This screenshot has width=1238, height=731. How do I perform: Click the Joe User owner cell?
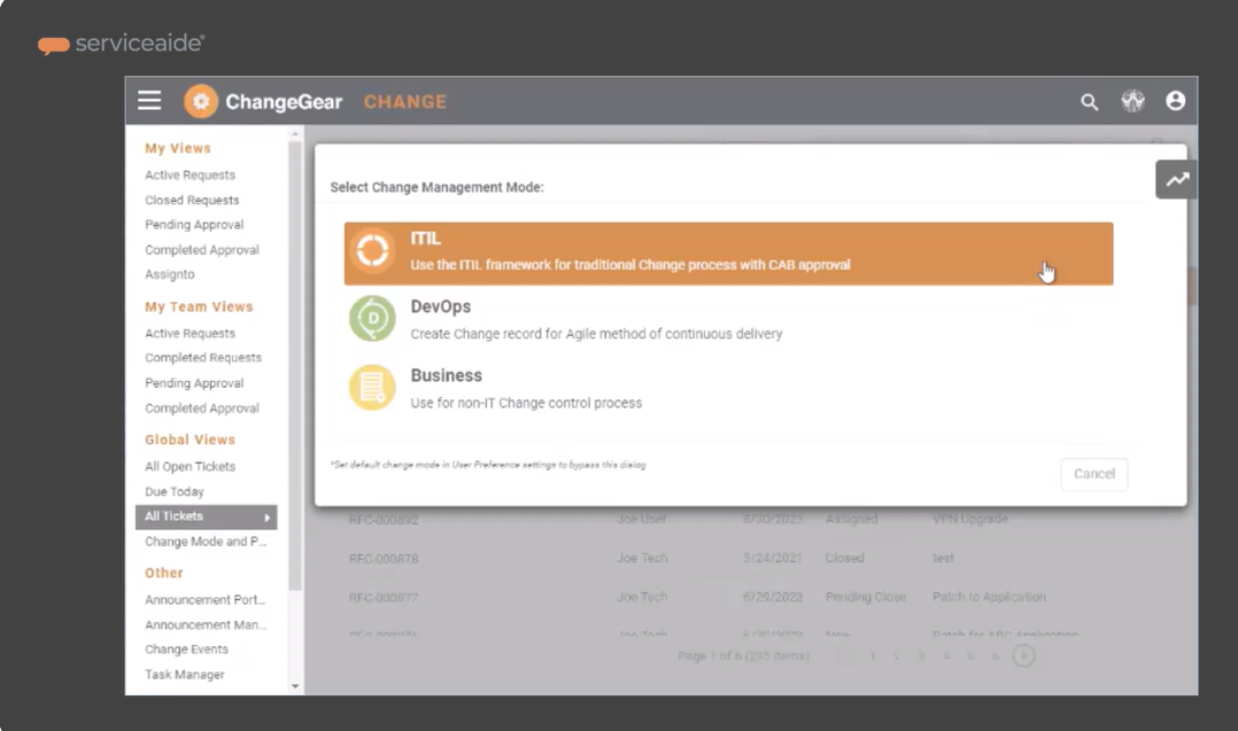point(642,520)
